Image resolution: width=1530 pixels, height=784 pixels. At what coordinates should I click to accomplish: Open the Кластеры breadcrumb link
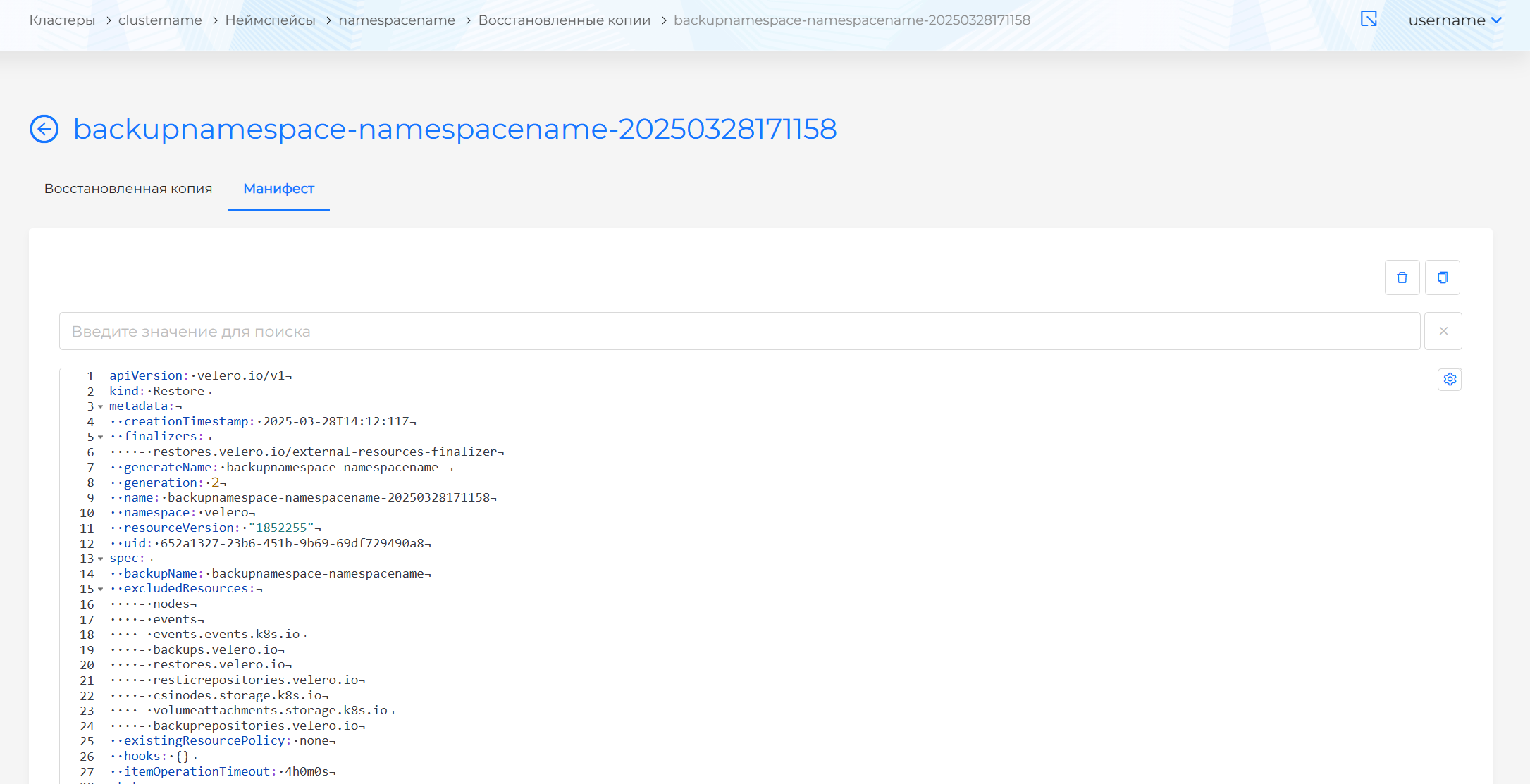[x=62, y=20]
